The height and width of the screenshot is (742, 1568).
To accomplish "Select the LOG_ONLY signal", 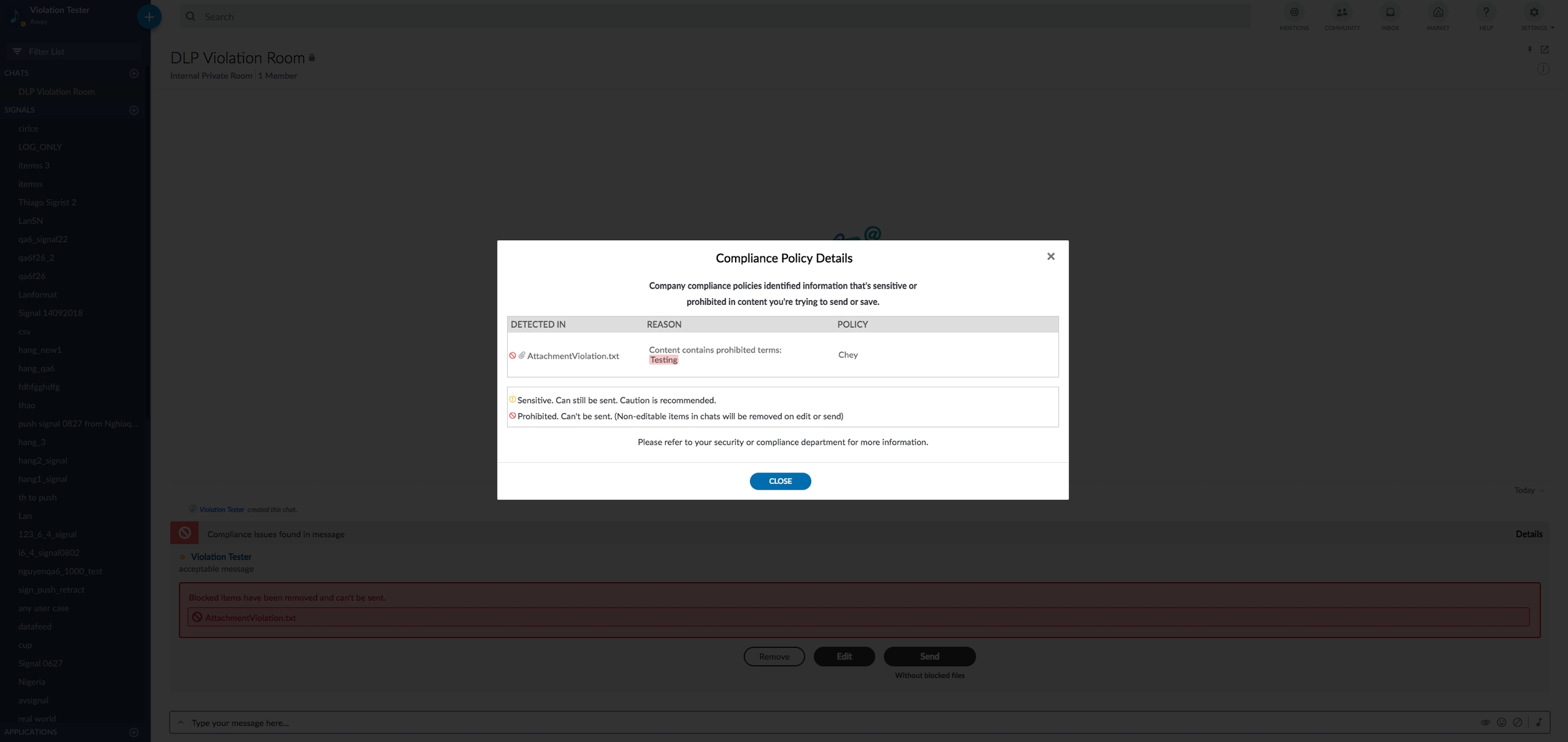I will click(x=40, y=147).
